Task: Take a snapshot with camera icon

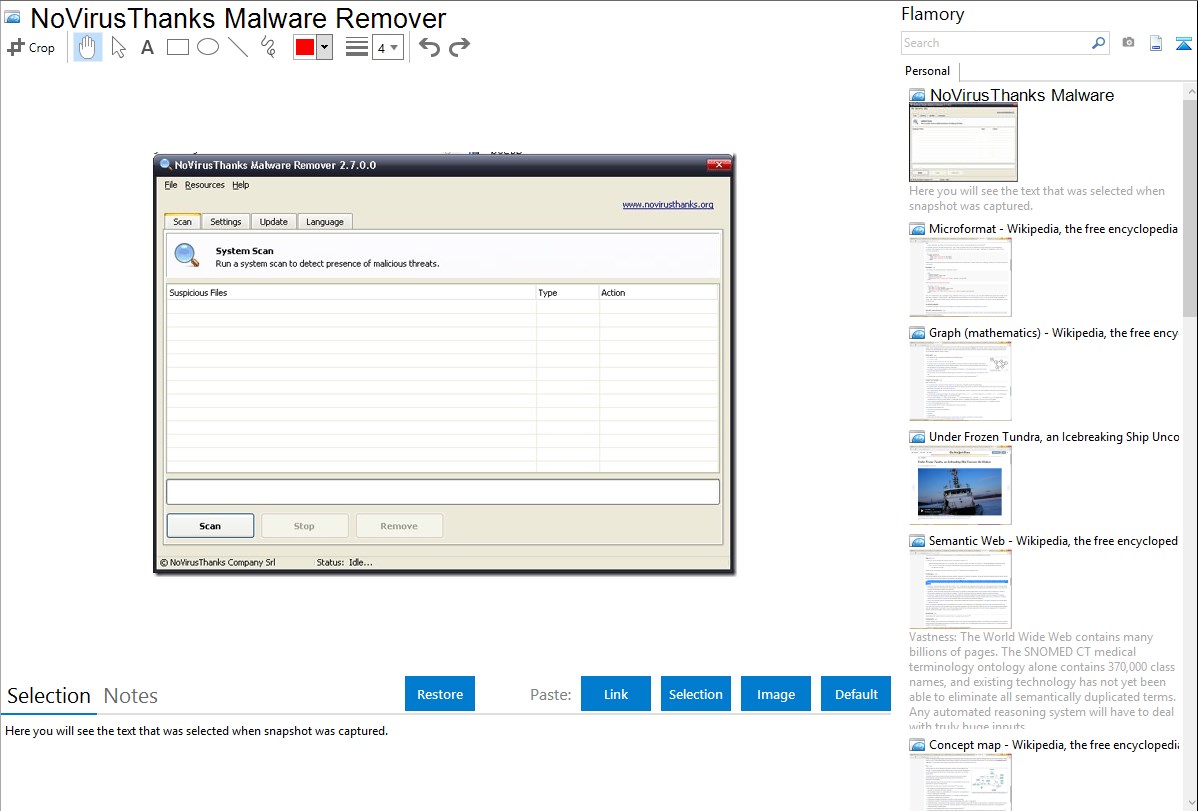Action: coord(1128,43)
